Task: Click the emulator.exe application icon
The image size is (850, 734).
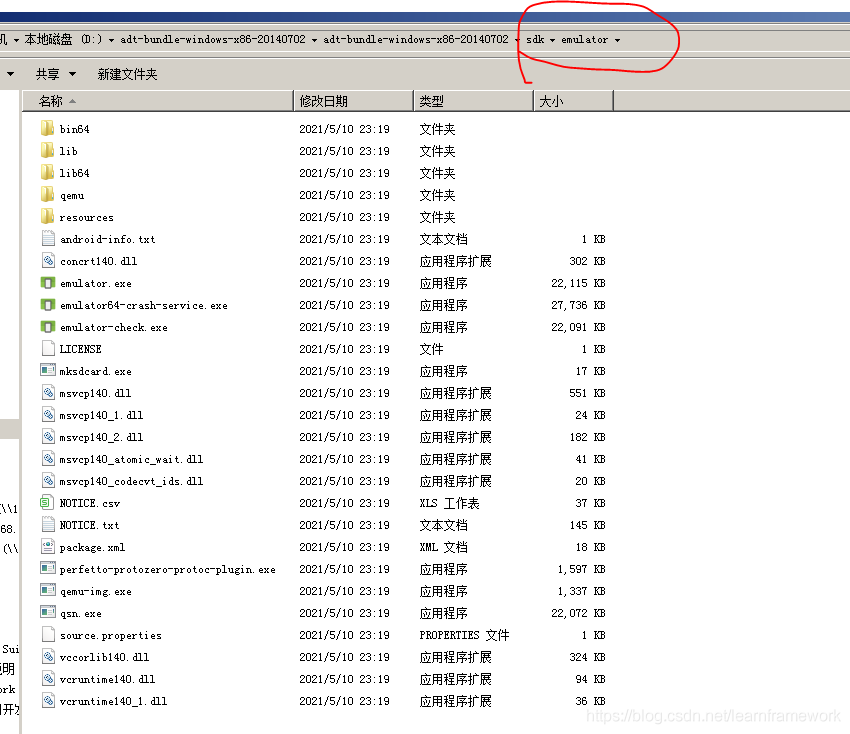Action: [48, 282]
